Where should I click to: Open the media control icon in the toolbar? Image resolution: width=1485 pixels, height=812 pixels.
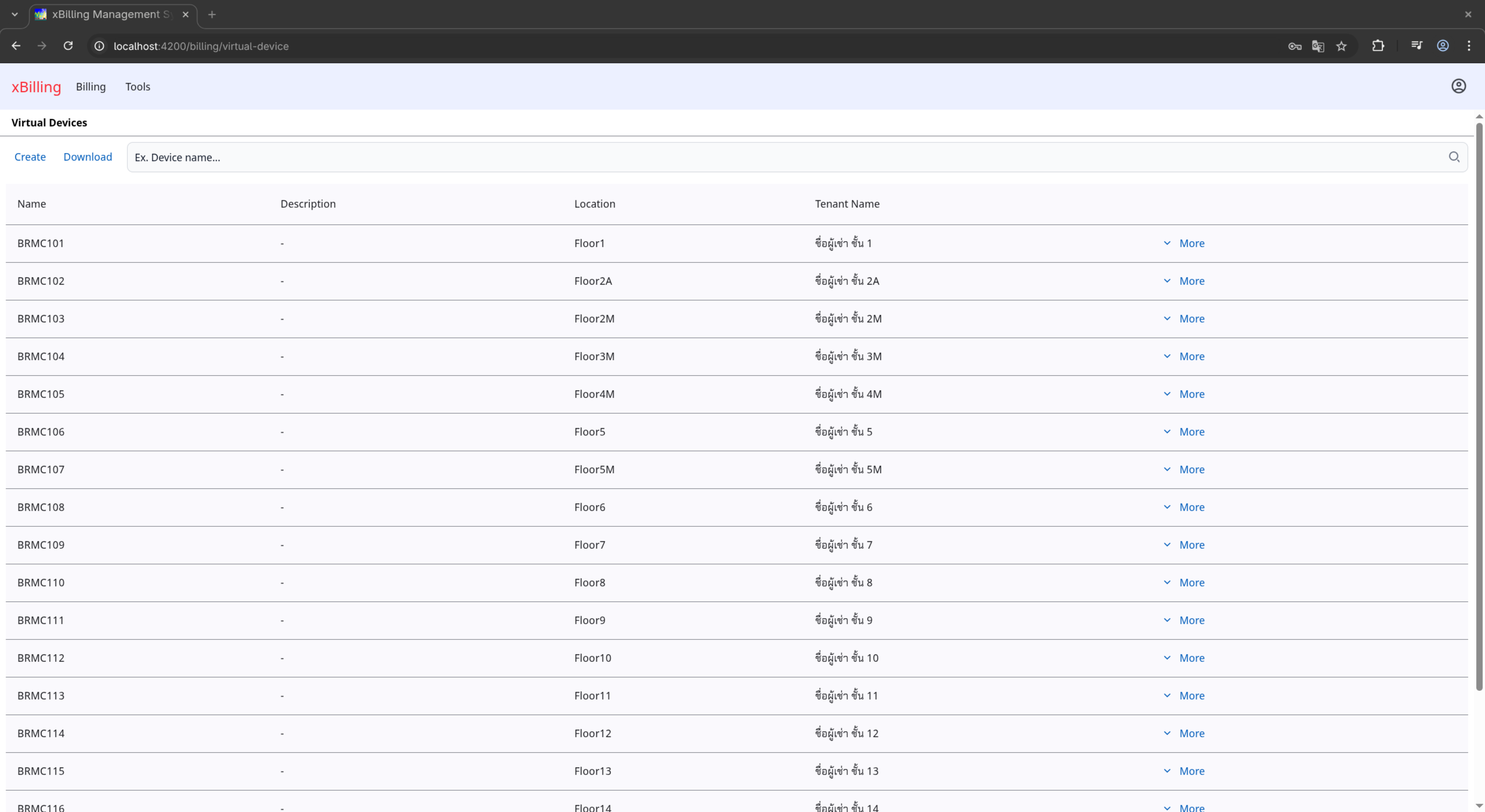(1416, 46)
